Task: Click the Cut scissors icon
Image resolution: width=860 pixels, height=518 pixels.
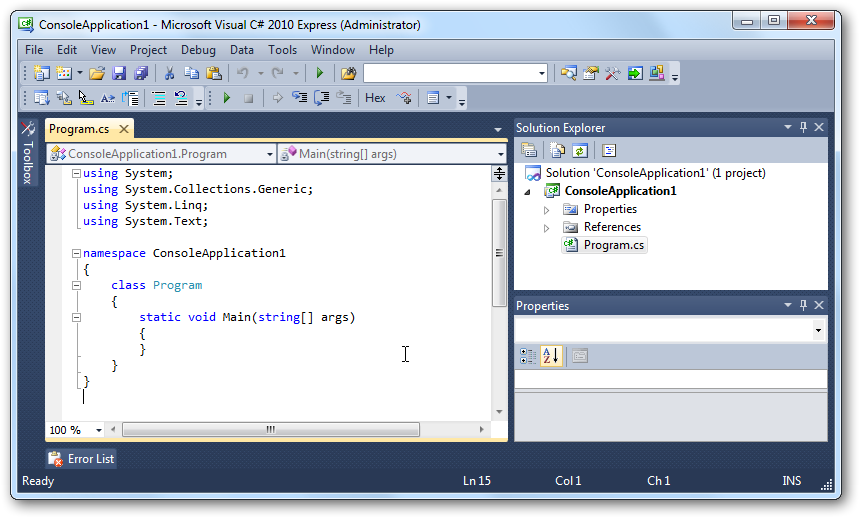Action: click(x=169, y=73)
